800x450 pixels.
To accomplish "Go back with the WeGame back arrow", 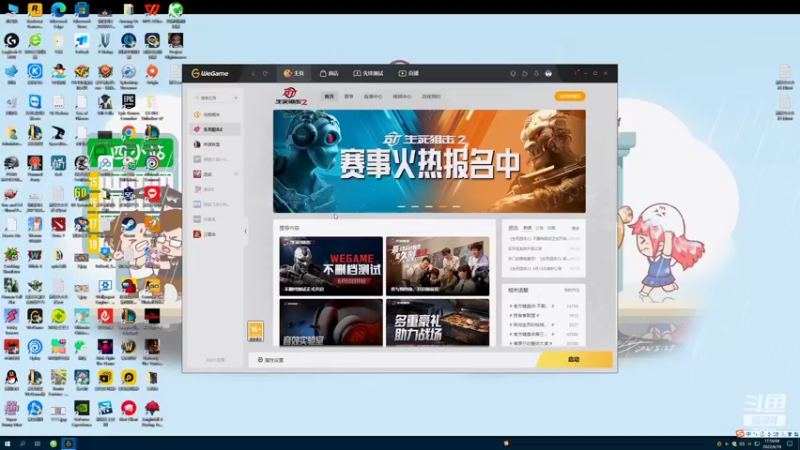I will click(254, 73).
